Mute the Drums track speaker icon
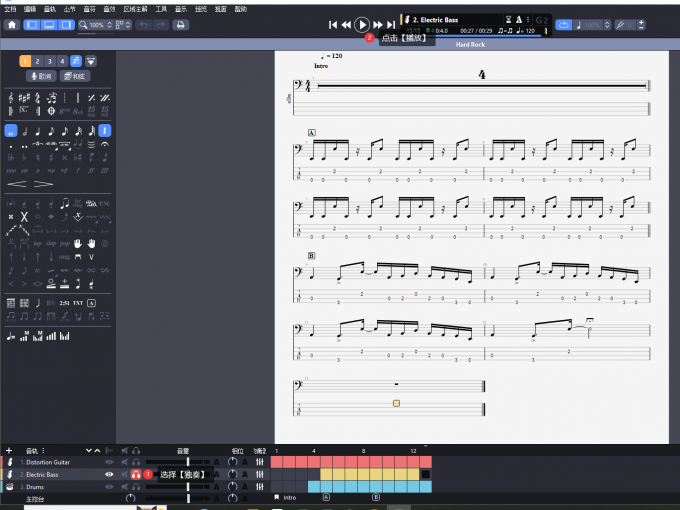680x510 pixels. (x=124, y=486)
